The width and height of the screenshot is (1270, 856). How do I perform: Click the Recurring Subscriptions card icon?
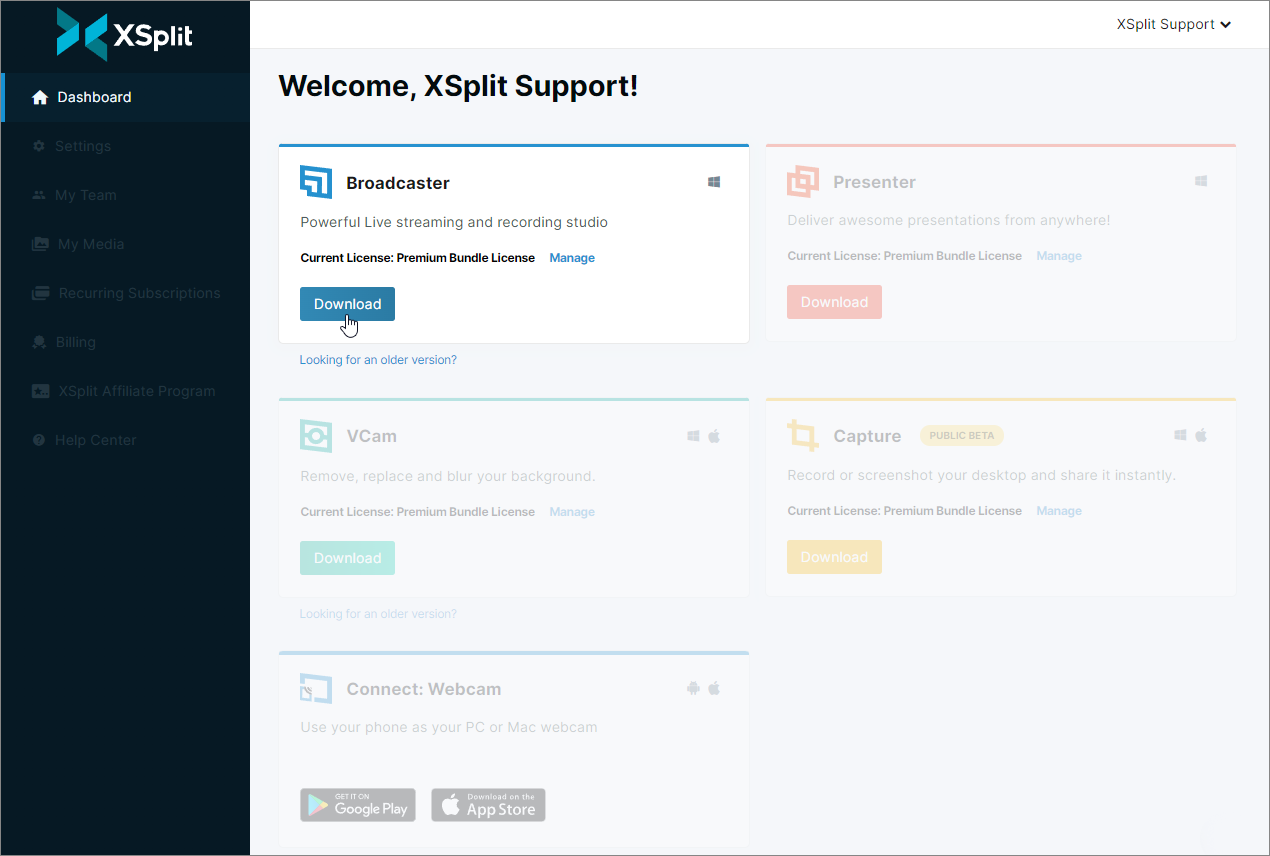click(40, 293)
